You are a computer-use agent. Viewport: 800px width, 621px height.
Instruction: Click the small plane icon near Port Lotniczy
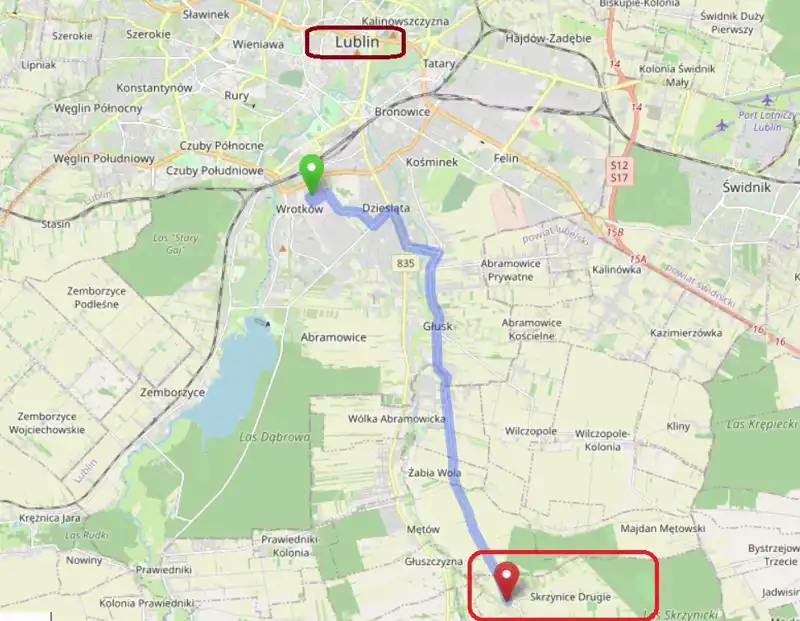(x=767, y=100)
